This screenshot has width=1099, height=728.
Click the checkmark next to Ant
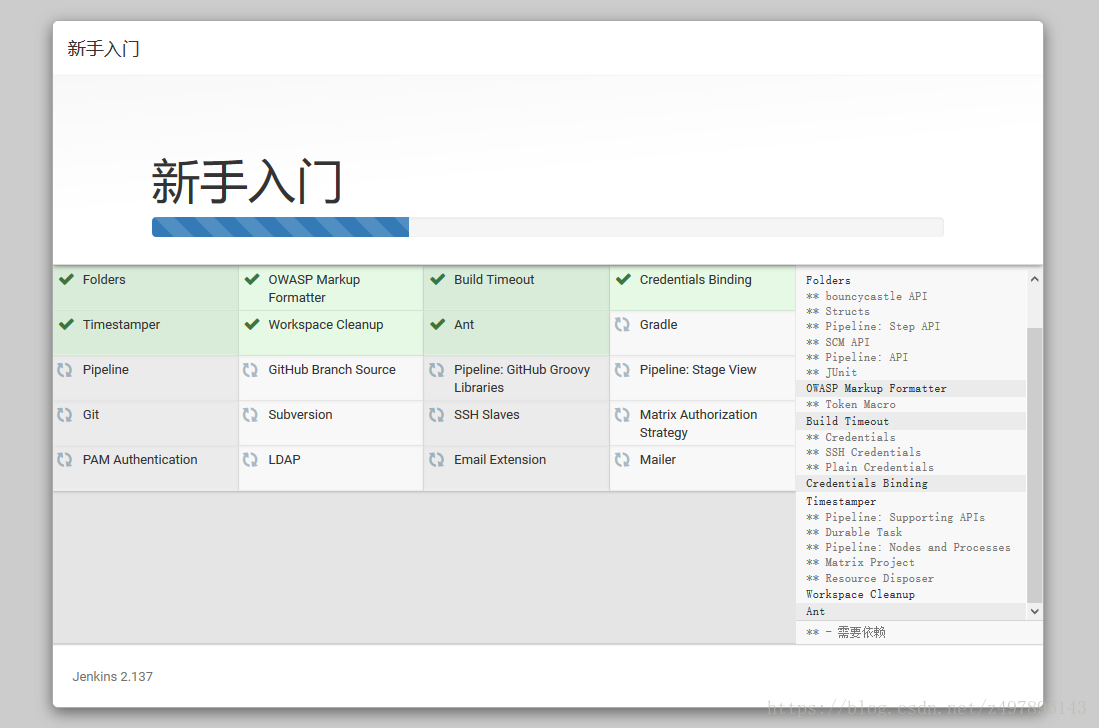(437, 325)
